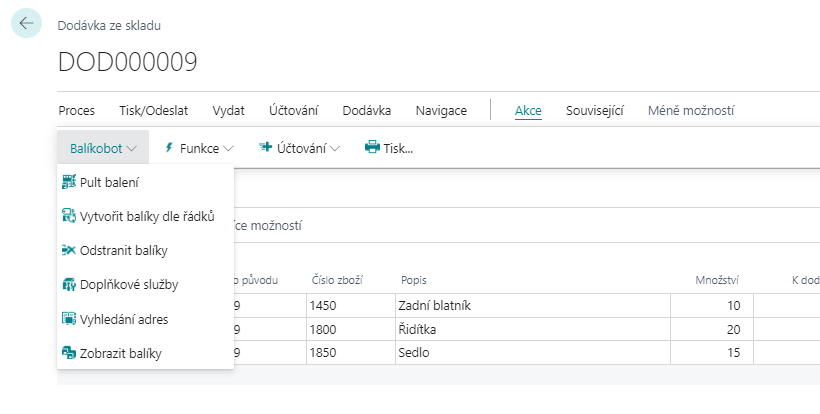820x414 pixels.
Task: Click the Zobrazit balíky icon
Action: point(69,353)
